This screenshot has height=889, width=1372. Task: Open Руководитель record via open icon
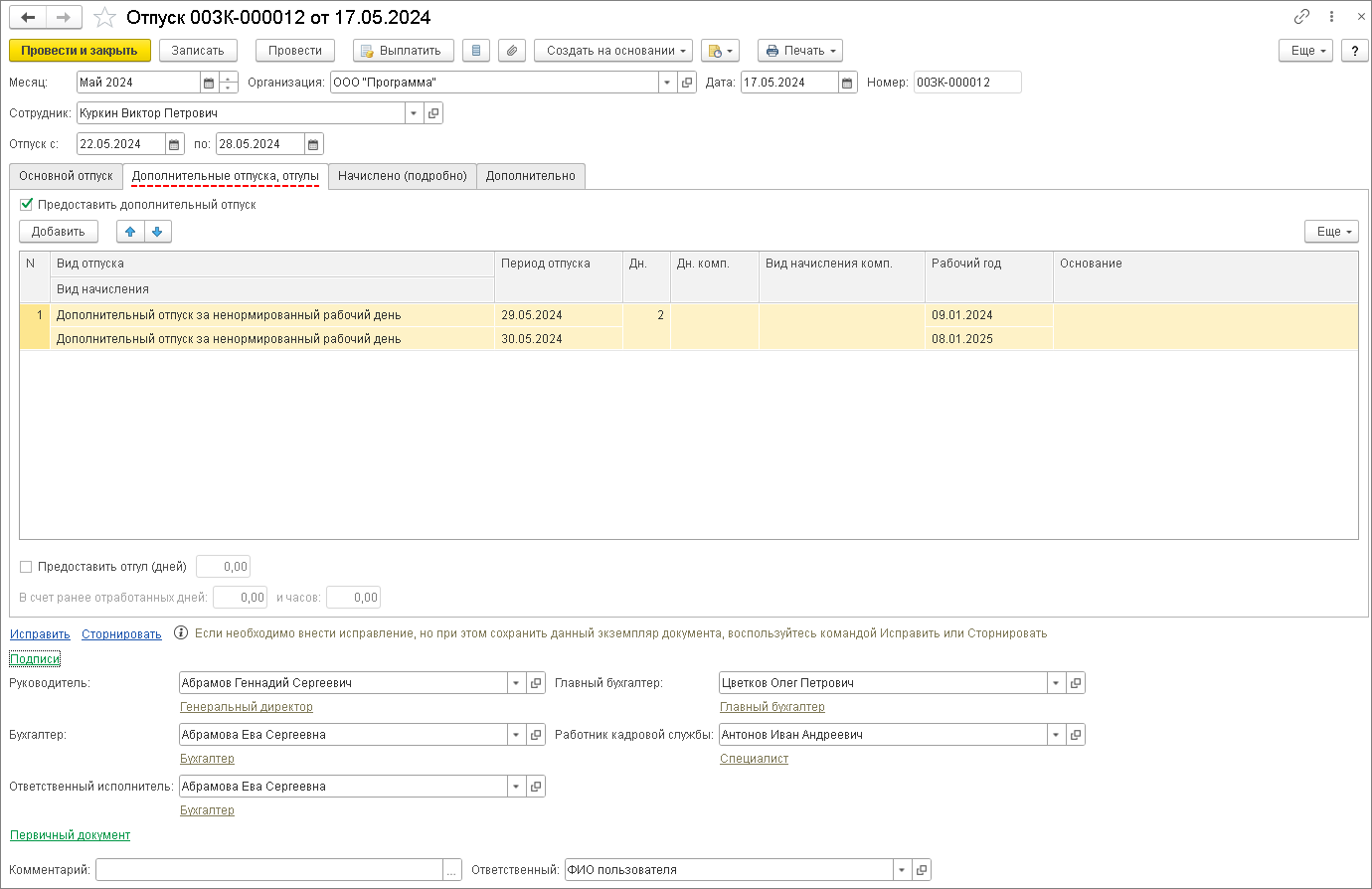click(x=536, y=683)
